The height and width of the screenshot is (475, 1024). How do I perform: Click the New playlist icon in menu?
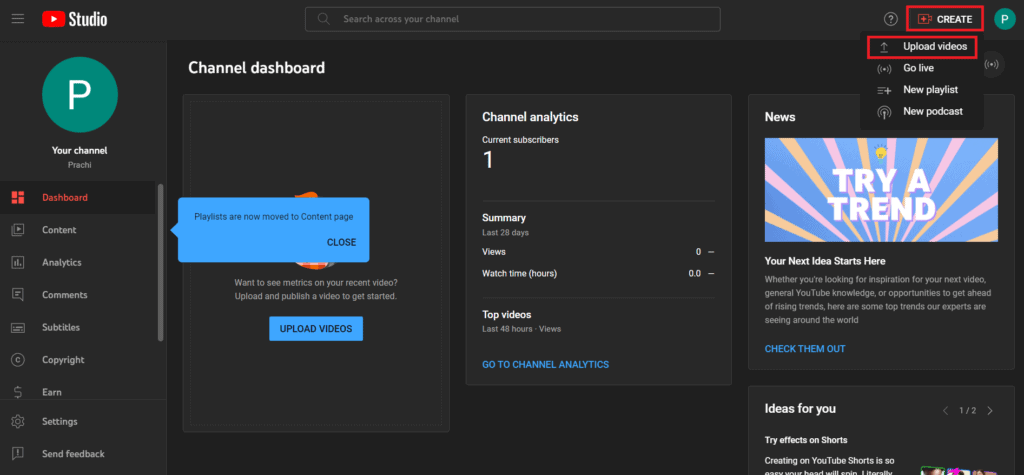pyautogui.click(x=884, y=90)
